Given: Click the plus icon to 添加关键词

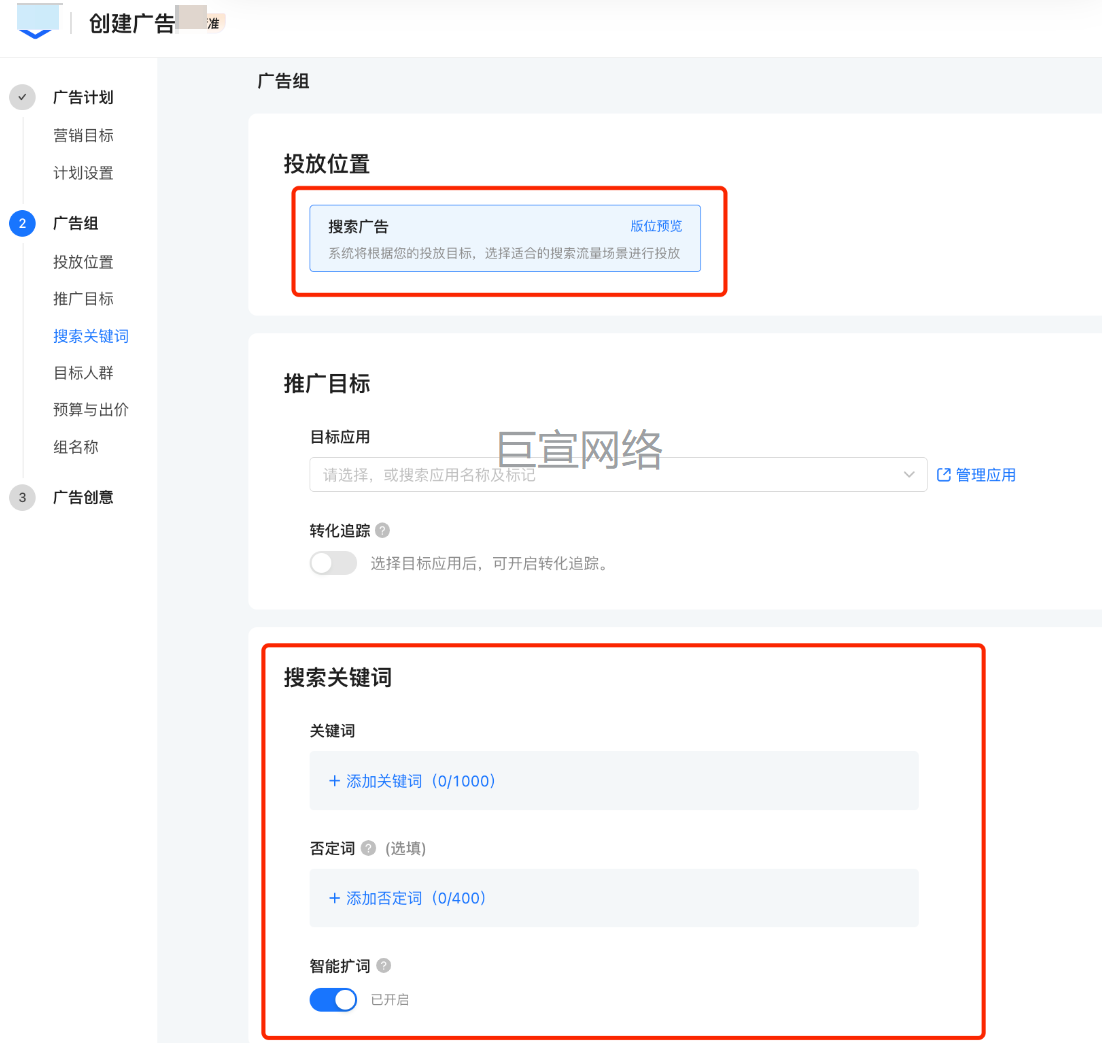Looking at the screenshot, I should point(333,781).
